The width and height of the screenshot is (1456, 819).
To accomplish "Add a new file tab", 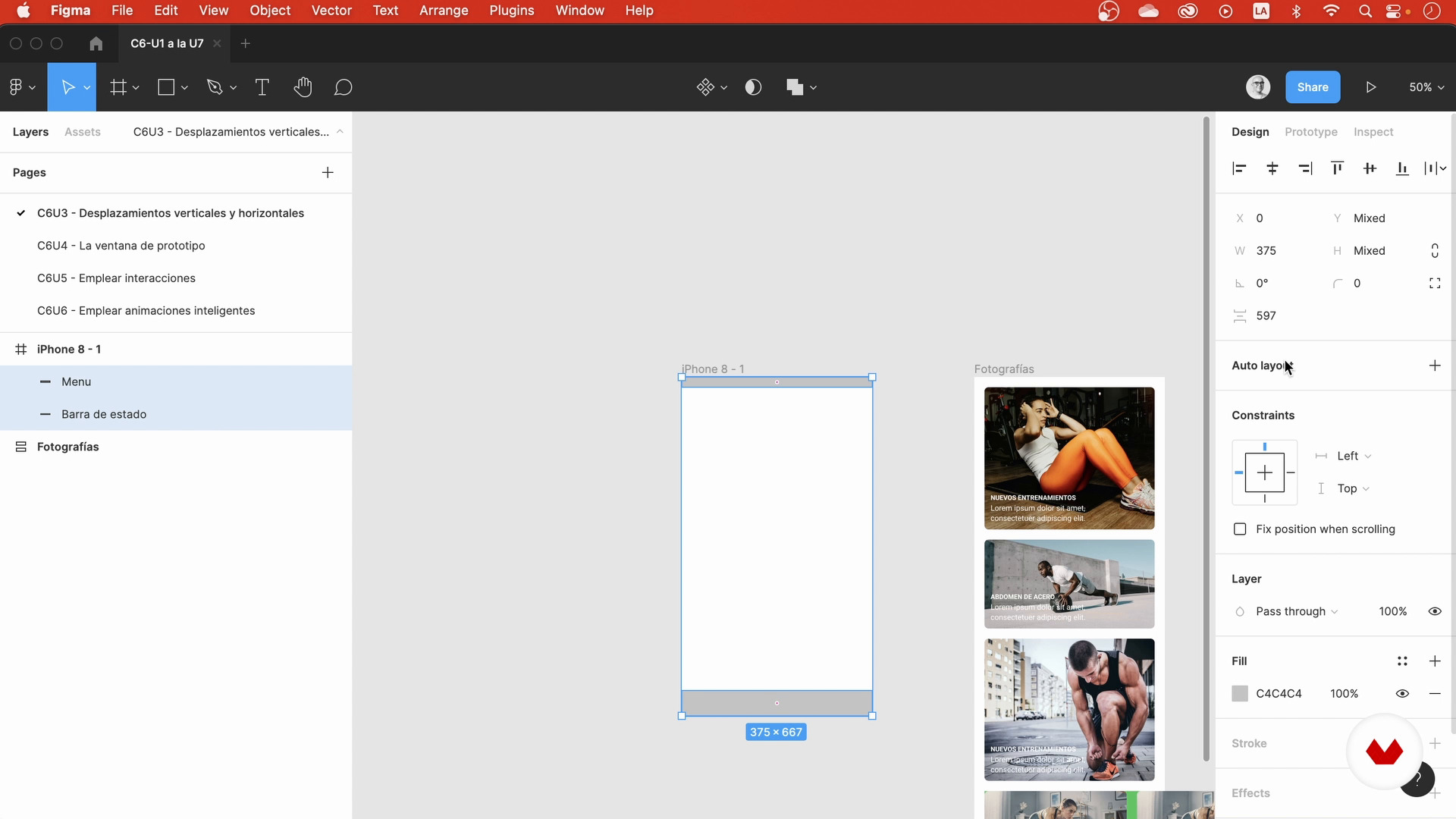I will (x=245, y=43).
